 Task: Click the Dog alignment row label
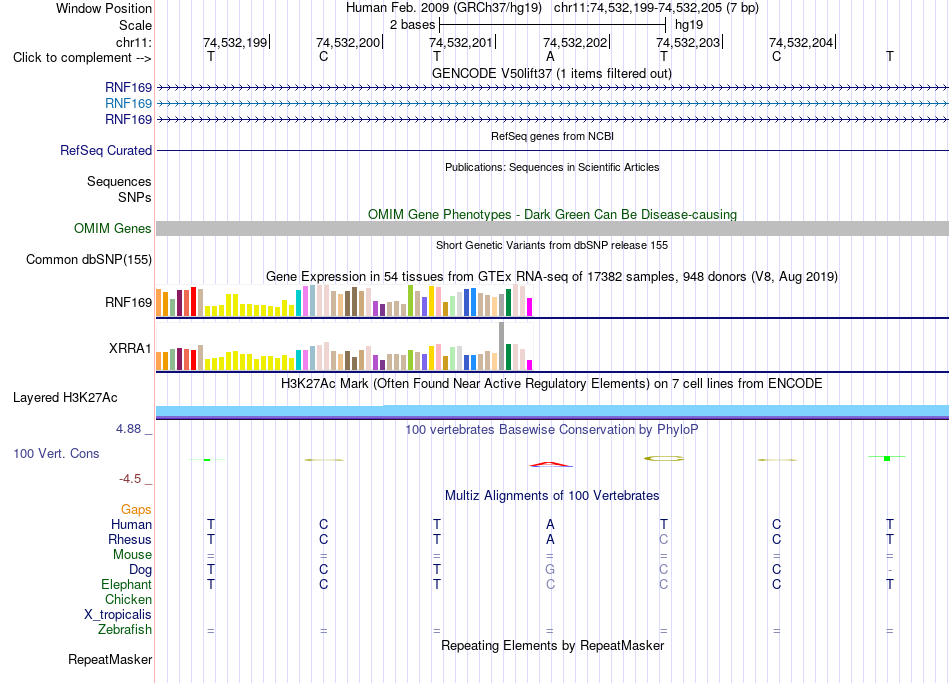tap(141, 570)
